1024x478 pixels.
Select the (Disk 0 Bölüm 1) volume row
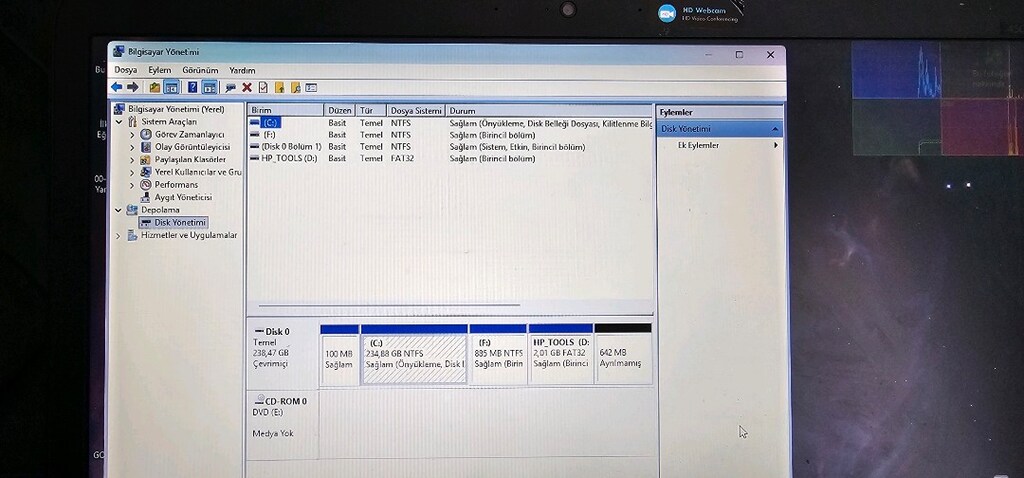450,147
